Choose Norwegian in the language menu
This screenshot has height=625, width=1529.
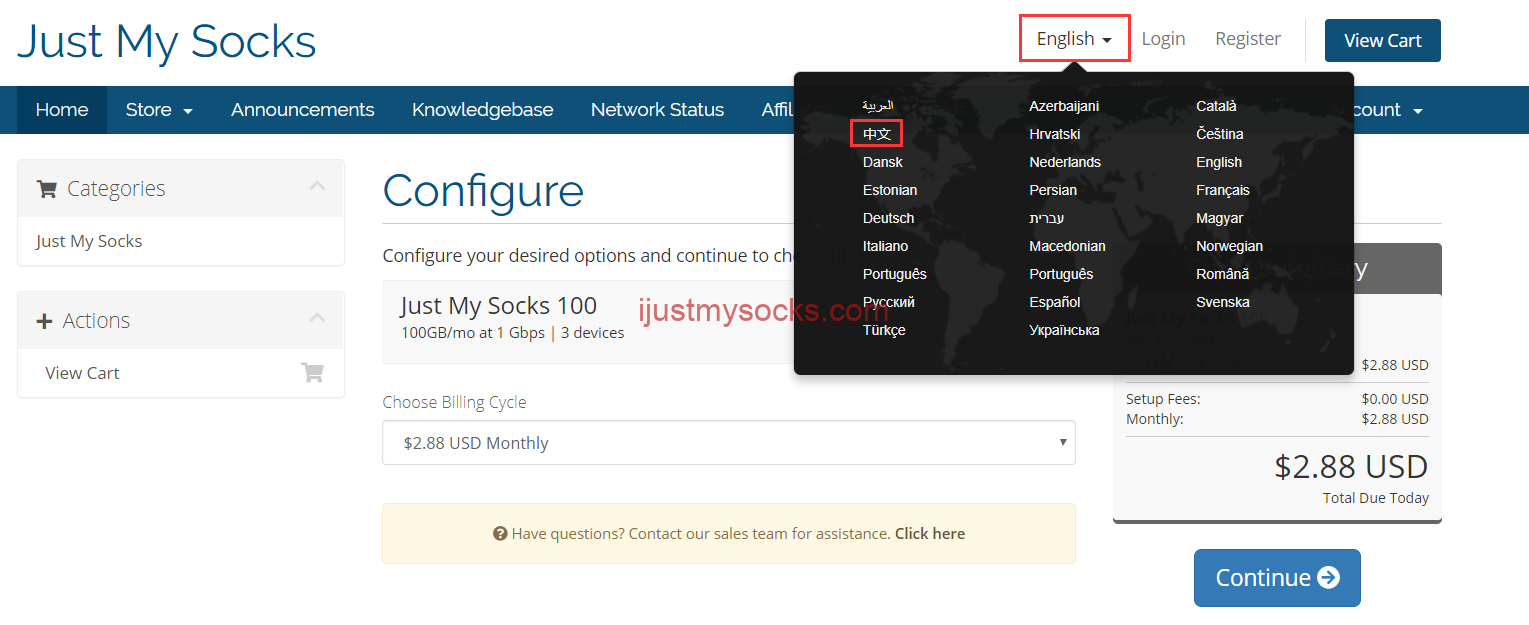pos(1229,246)
